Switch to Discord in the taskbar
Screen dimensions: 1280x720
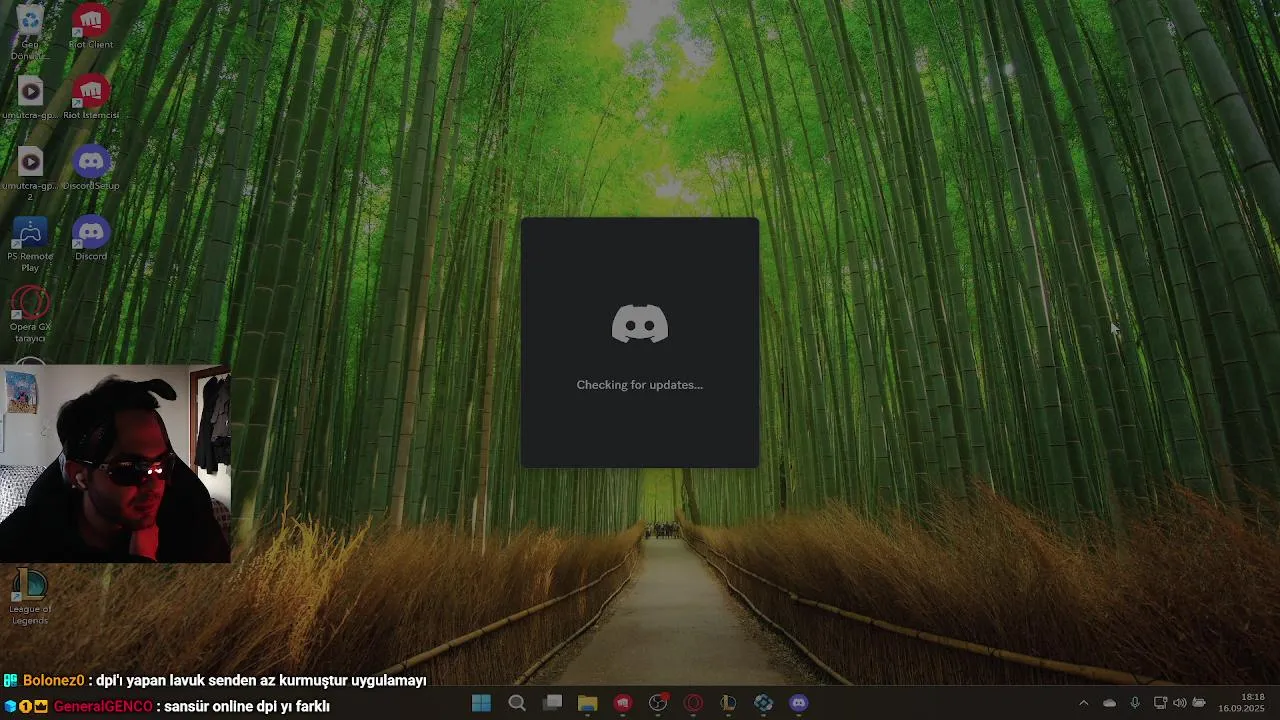pos(799,703)
